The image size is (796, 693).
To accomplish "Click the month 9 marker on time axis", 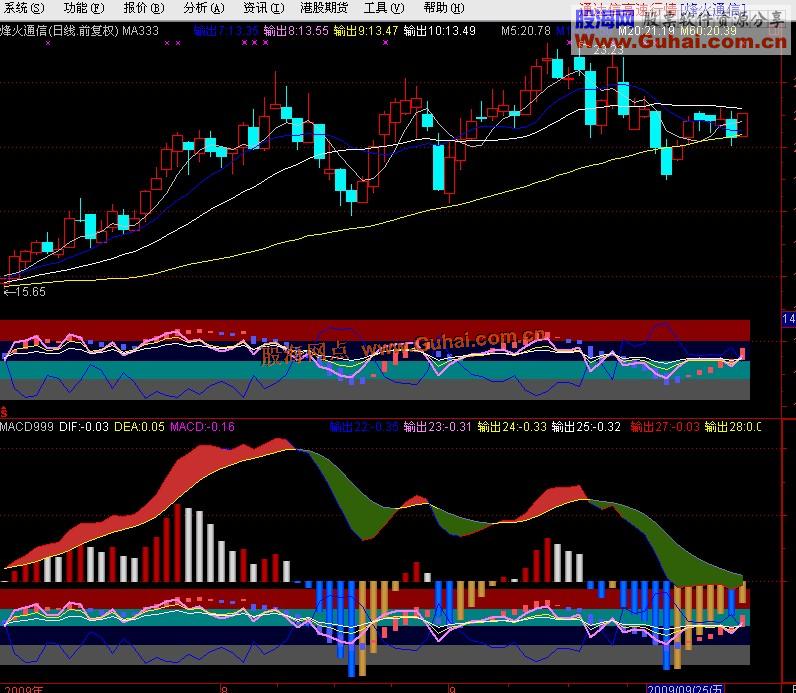I will tap(452, 689).
